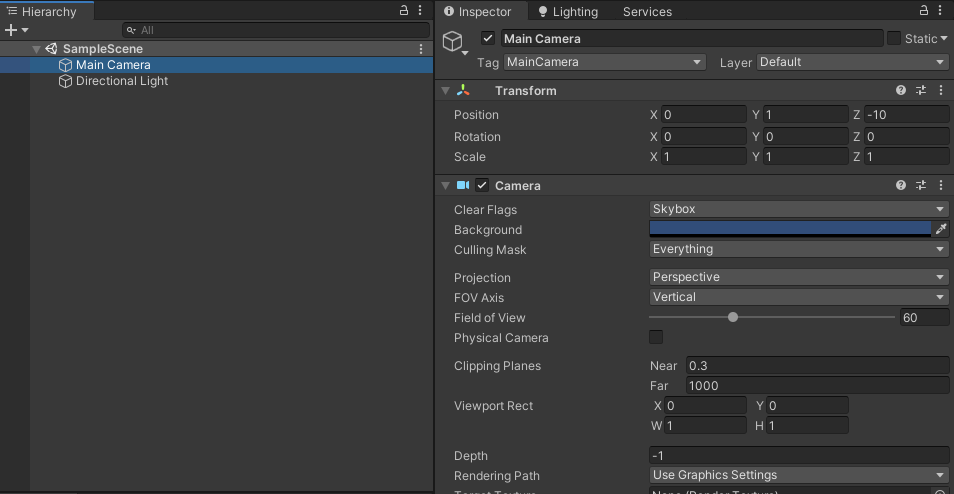Open Camera component presets icon
The height and width of the screenshot is (494, 954).
click(921, 185)
